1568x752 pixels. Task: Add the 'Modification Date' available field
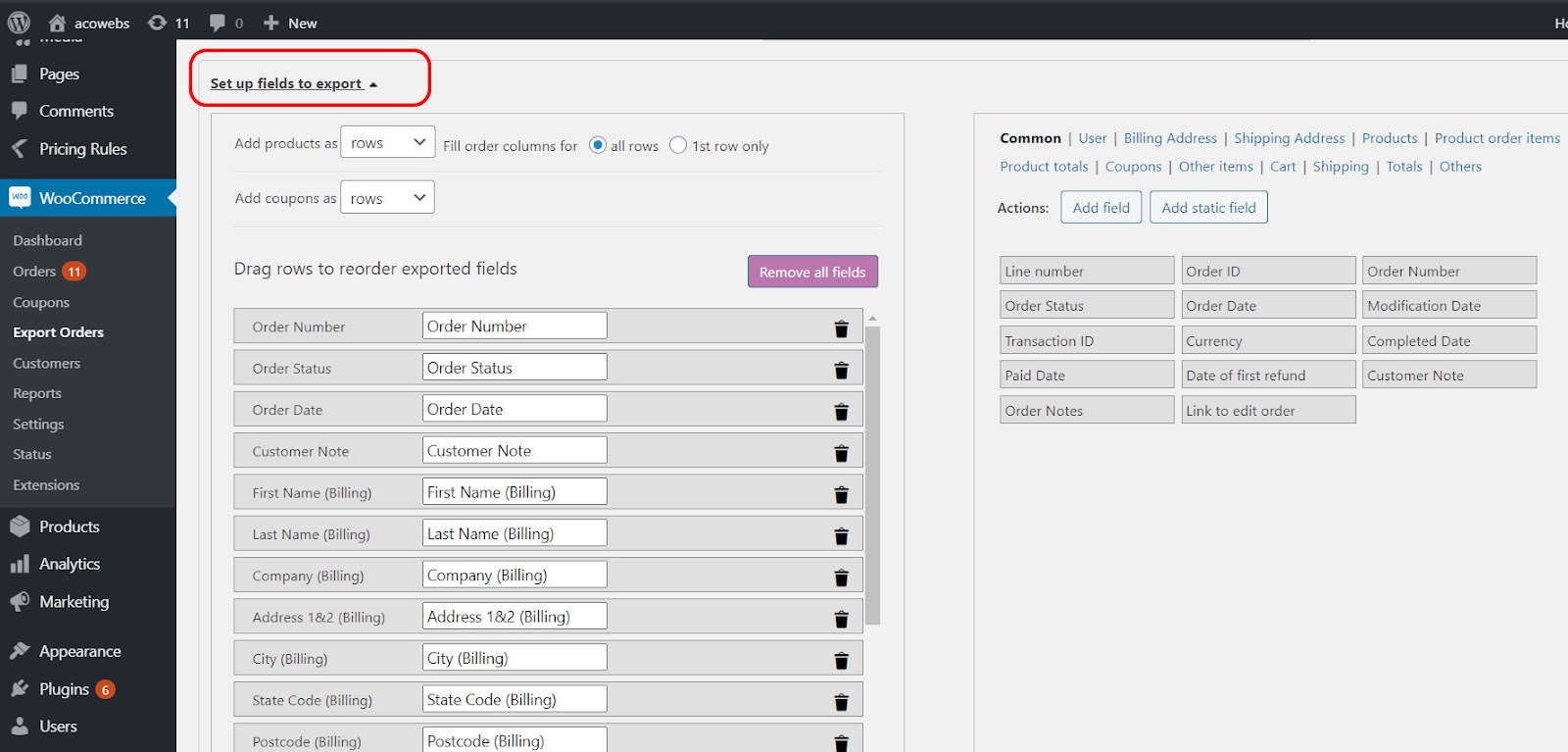click(1449, 305)
